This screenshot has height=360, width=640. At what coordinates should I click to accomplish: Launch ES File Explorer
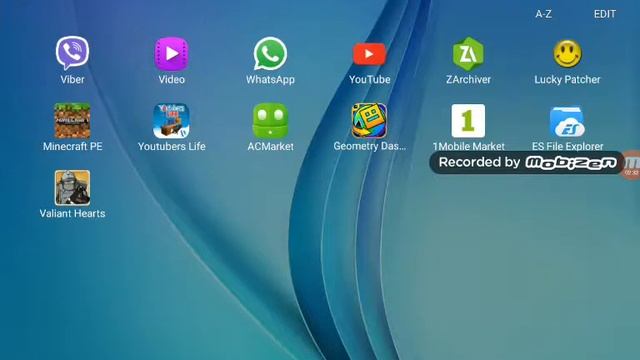click(567, 121)
